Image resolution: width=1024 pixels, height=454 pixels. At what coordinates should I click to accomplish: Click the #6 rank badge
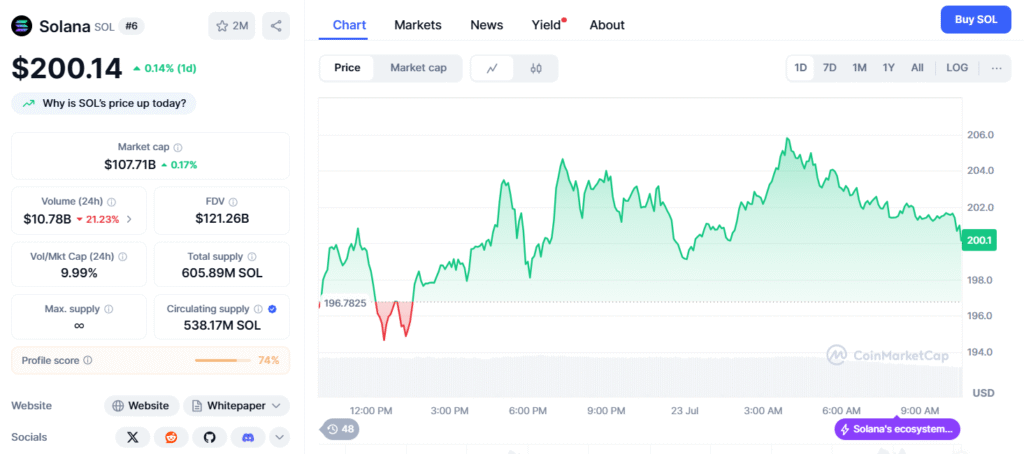tap(133, 26)
